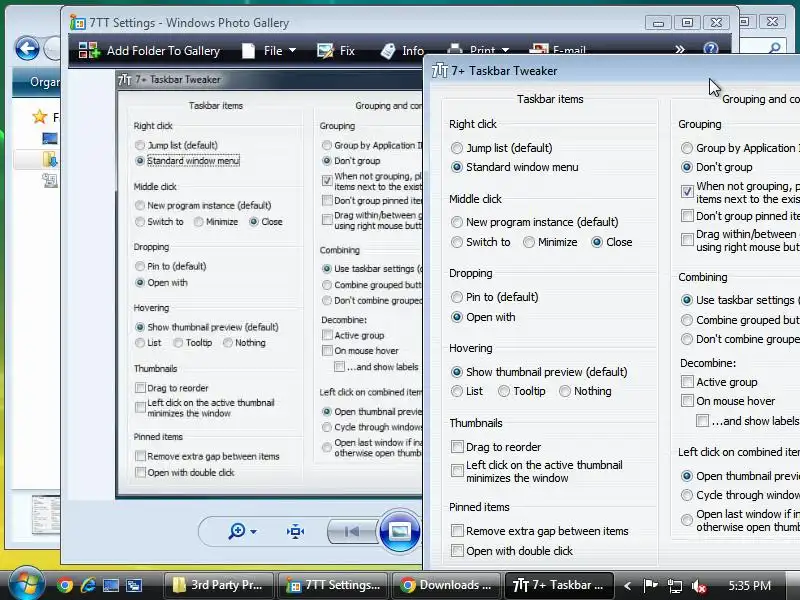Switch to Downloads Chrome taskbar button
This screenshot has width=800, height=600.
(x=446, y=585)
